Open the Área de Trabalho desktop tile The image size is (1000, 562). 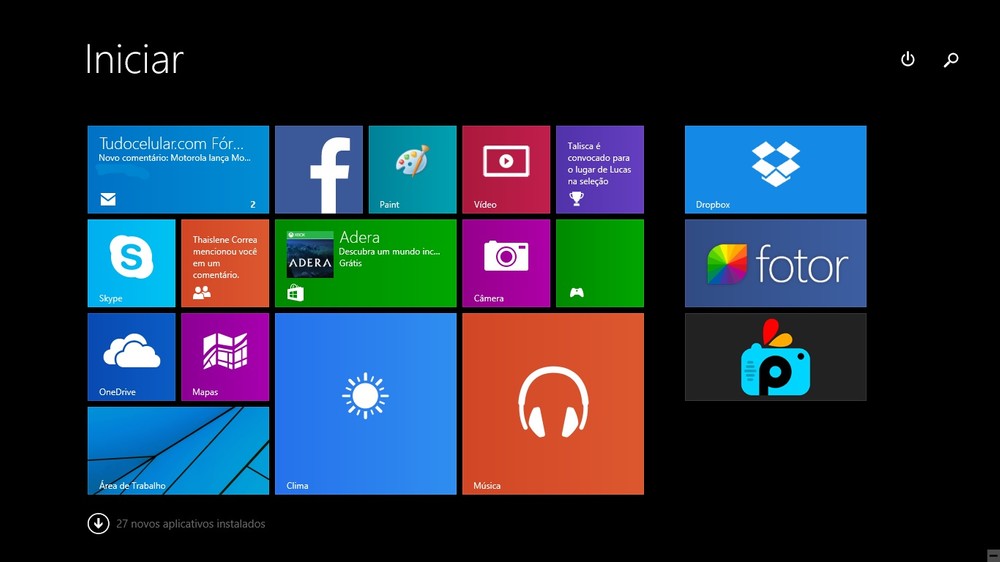[x=178, y=450]
